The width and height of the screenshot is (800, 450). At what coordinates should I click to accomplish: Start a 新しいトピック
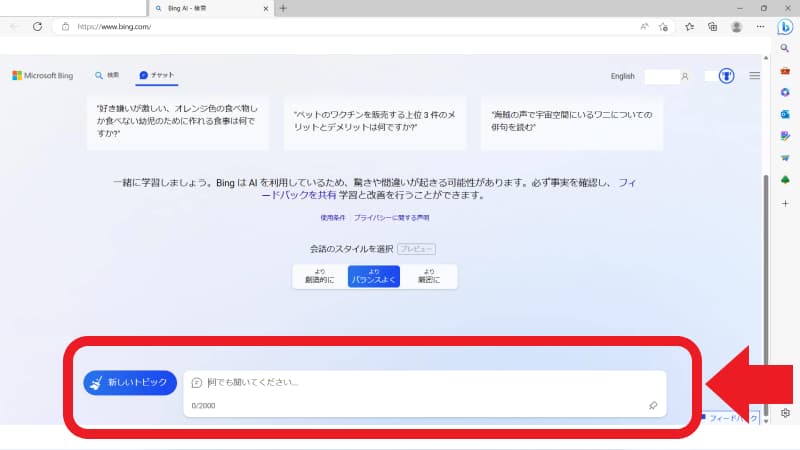[130, 383]
